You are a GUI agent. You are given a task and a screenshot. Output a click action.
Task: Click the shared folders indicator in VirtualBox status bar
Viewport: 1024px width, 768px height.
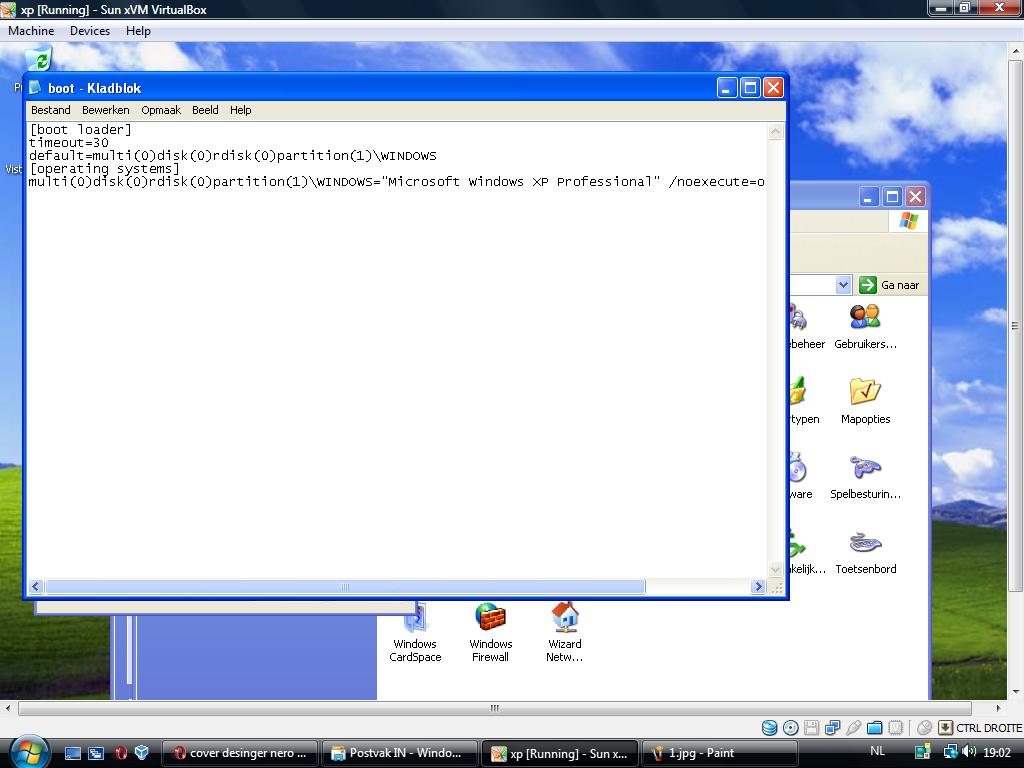point(874,728)
